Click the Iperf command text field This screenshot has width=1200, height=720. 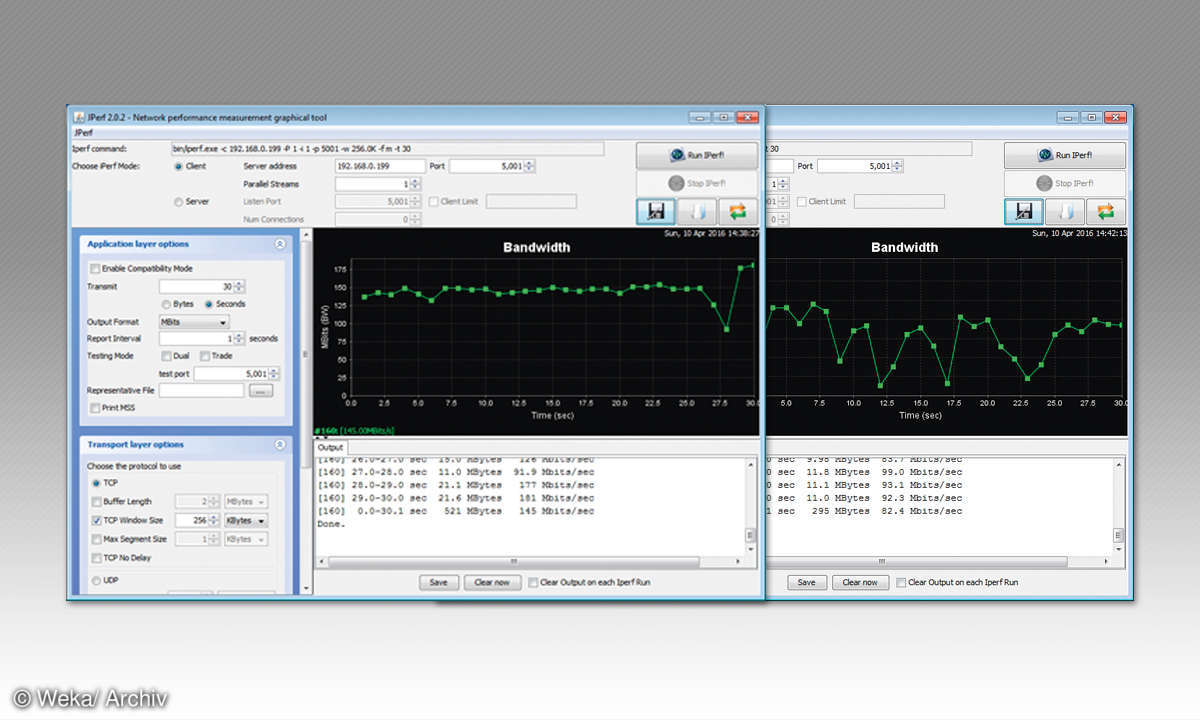point(386,149)
